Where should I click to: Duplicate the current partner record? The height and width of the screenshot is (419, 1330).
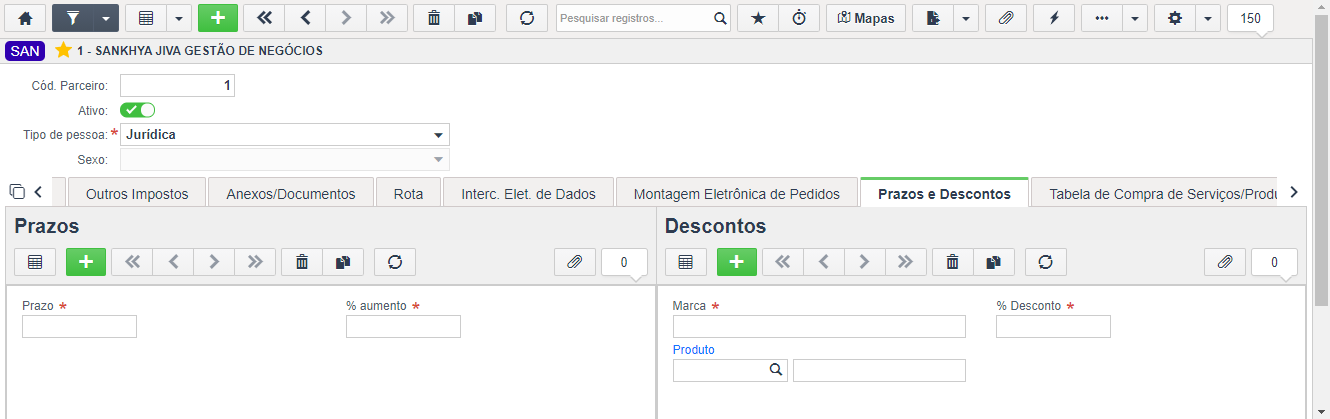[x=475, y=18]
